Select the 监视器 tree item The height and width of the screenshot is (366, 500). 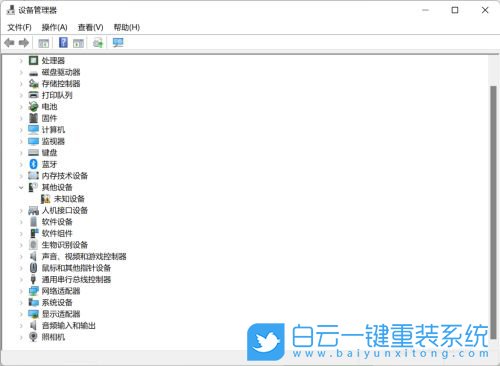(x=53, y=141)
